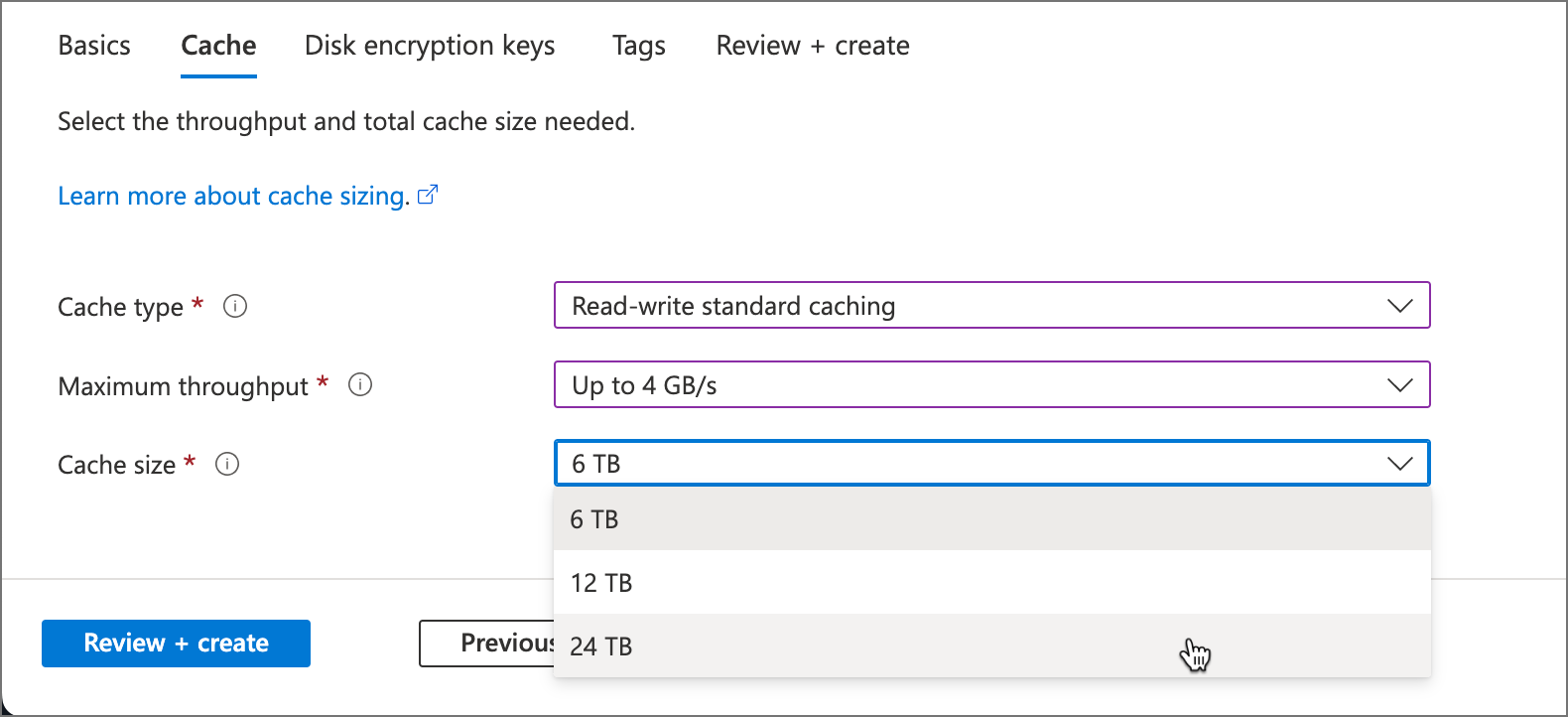The height and width of the screenshot is (717, 1568).
Task: Click the Cache type dropdown chevron
Action: 1400,305
